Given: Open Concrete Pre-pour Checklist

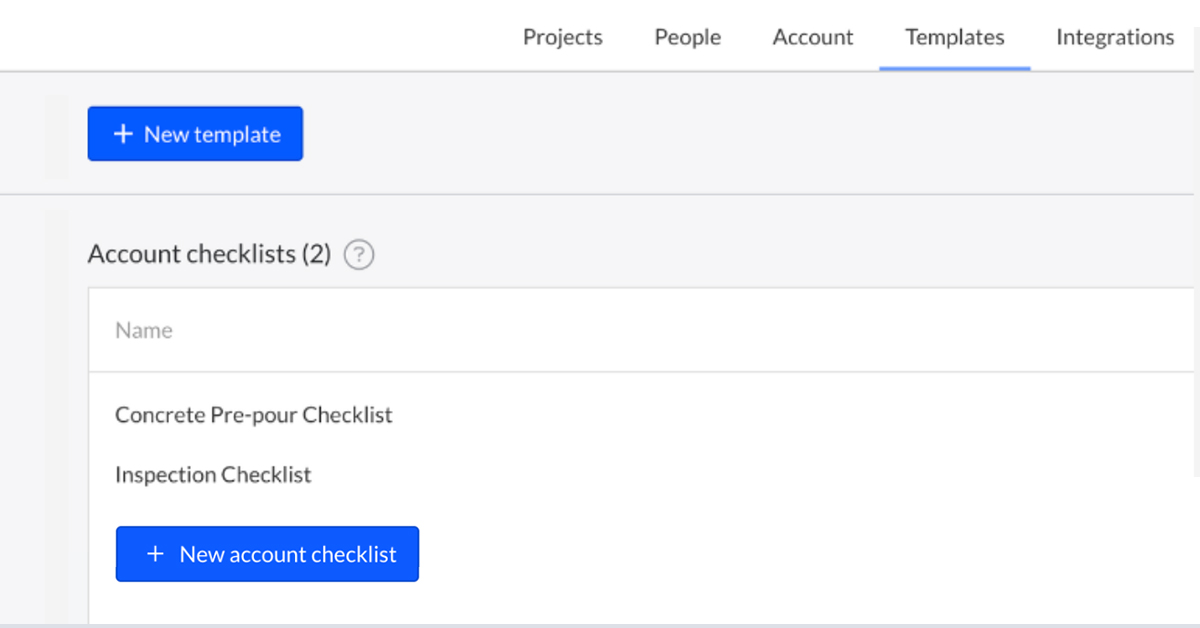Looking at the screenshot, I should pos(253,414).
